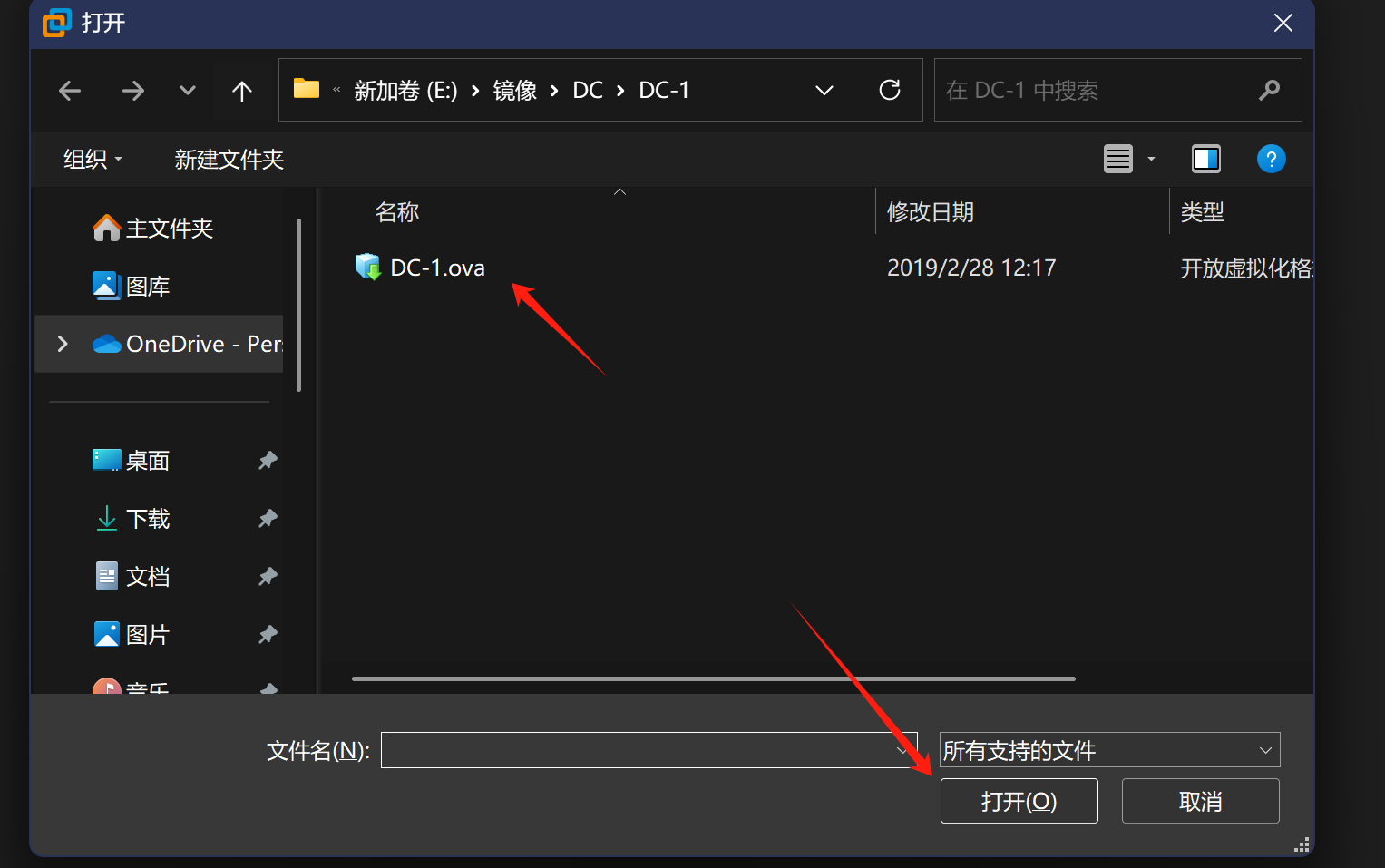Click the search magnifier icon
Image resolution: width=1385 pixels, height=868 pixels.
click(x=1270, y=90)
